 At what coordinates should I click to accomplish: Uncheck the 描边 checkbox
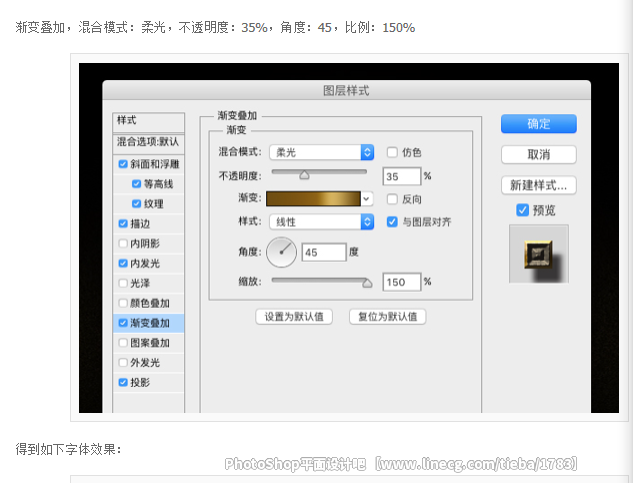(123, 224)
